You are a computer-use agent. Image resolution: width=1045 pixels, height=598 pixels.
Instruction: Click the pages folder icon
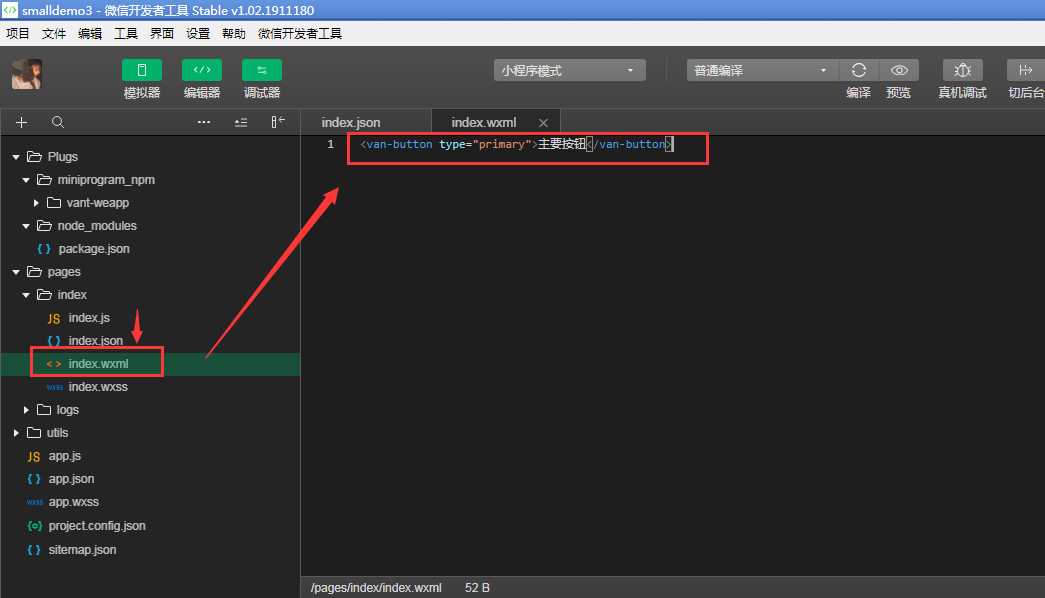(34, 272)
